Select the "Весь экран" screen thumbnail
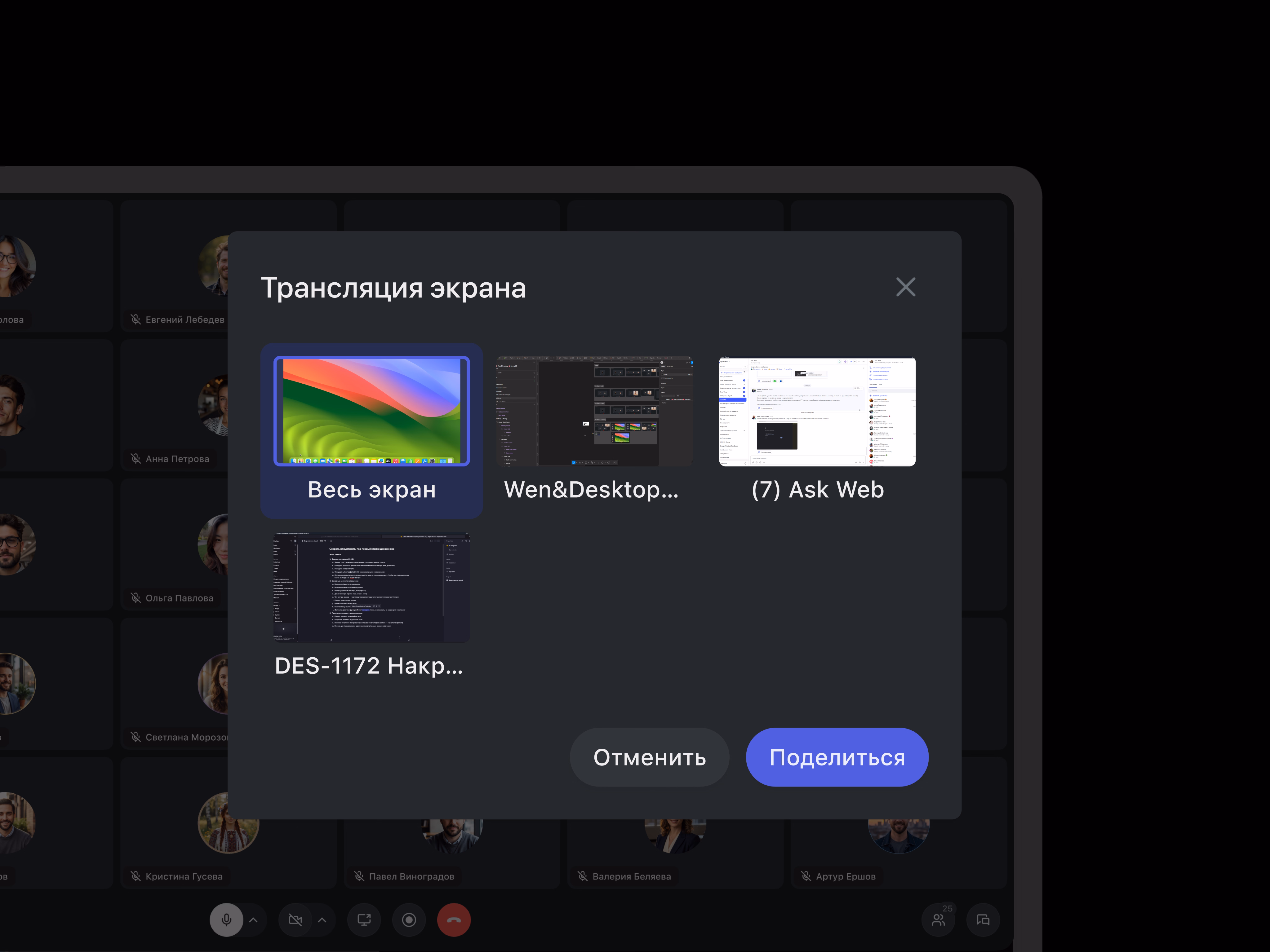Viewport: 1270px width, 952px height. tap(371, 411)
